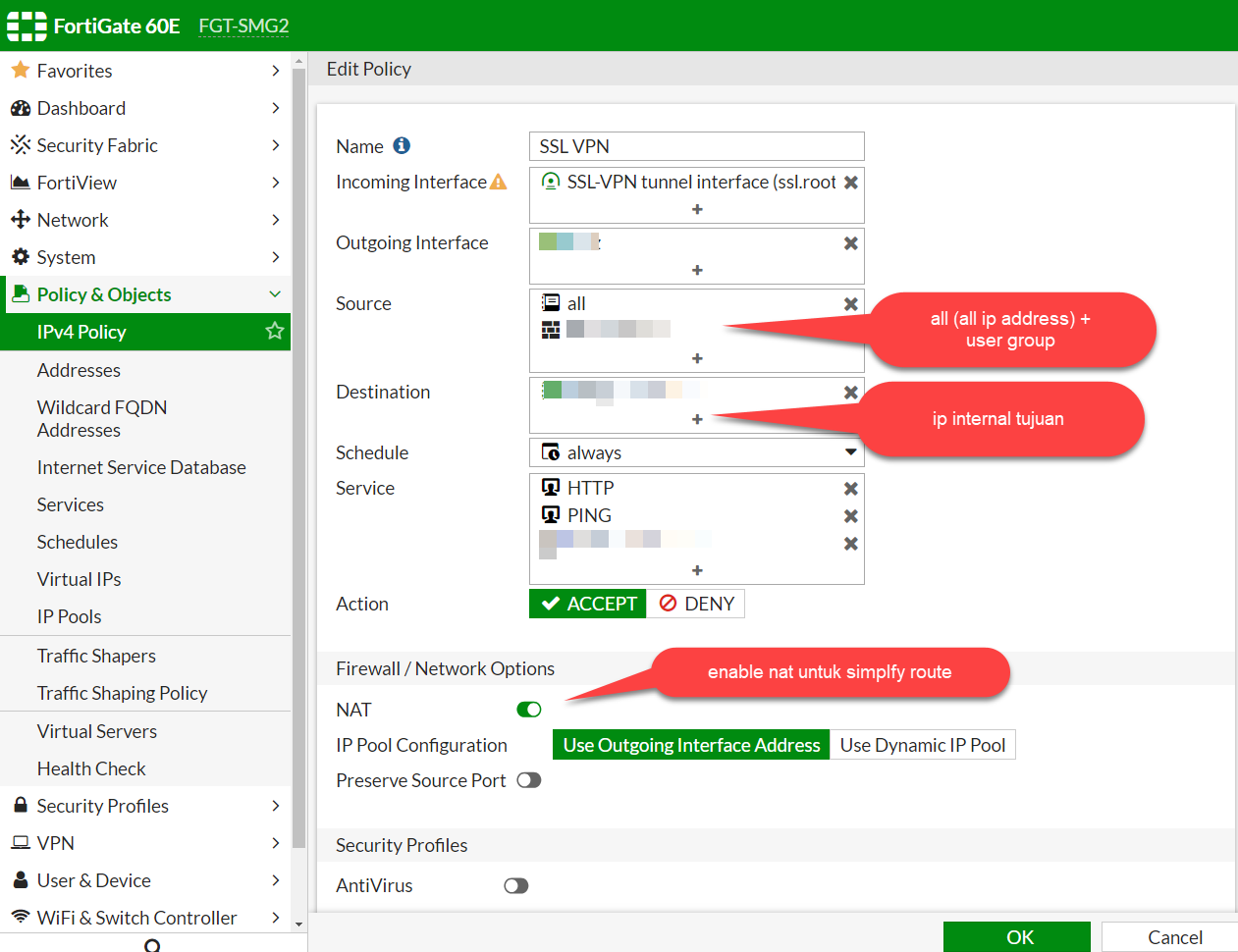The width and height of the screenshot is (1238, 952).
Task: Remove the HTTP service entry
Action: (851, 489)
